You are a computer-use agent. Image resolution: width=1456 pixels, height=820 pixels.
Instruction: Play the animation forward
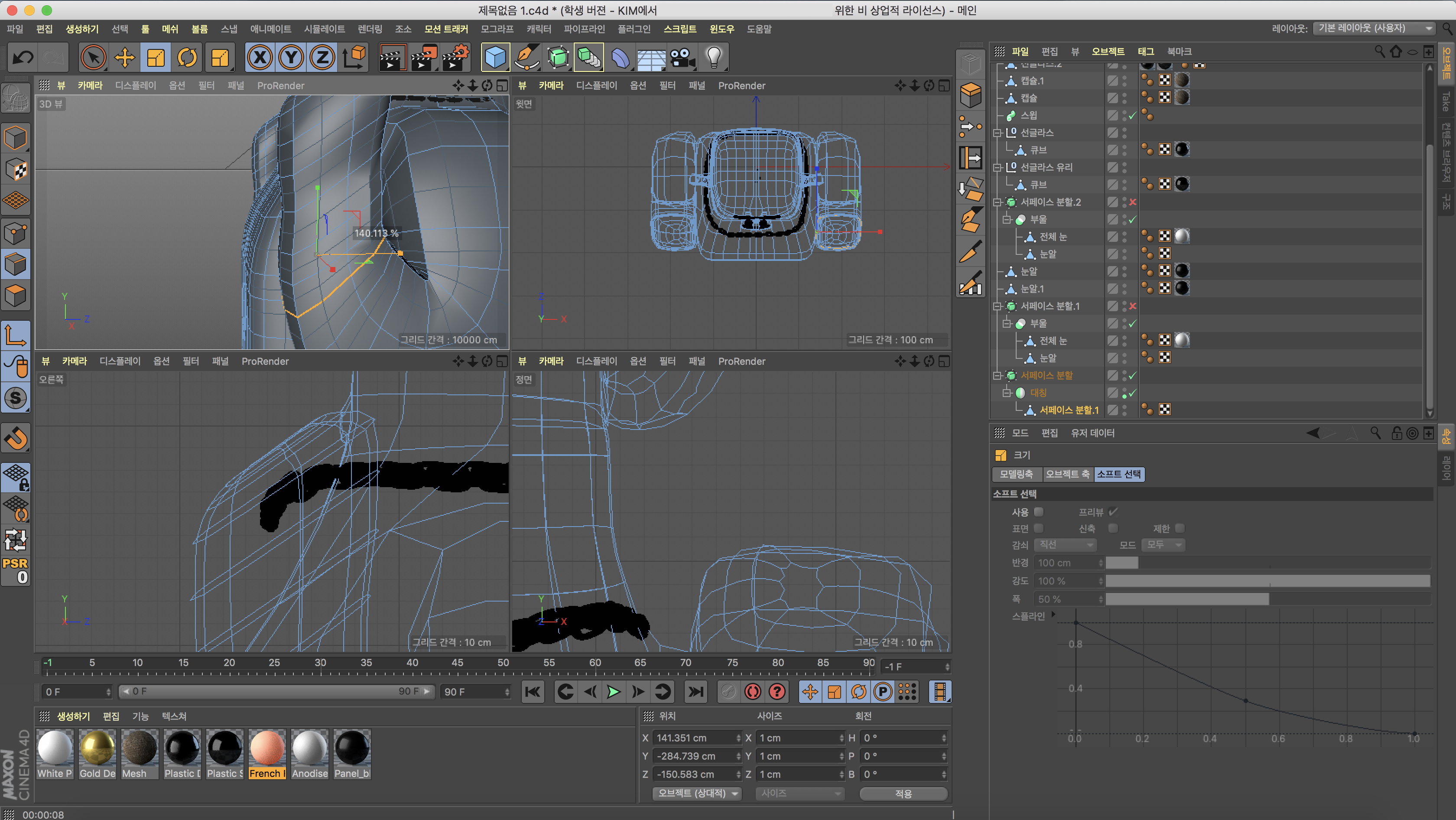point(613,692)
